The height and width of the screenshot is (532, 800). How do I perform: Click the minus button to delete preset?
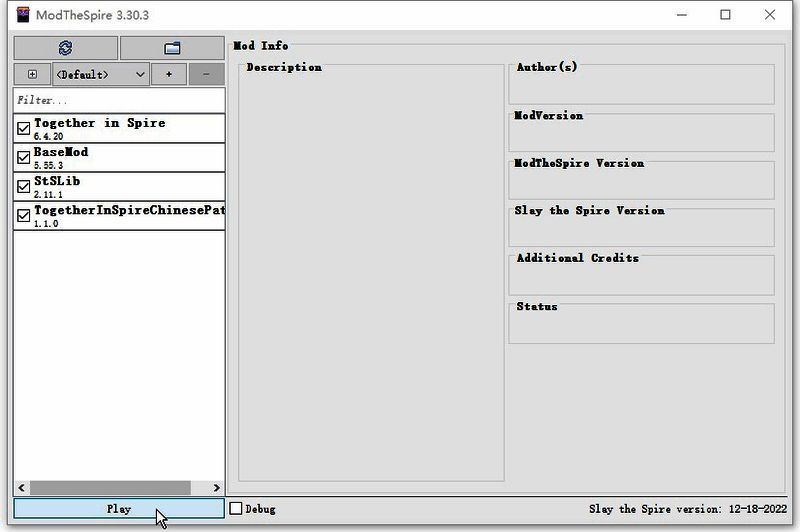[x=206, y=74]
